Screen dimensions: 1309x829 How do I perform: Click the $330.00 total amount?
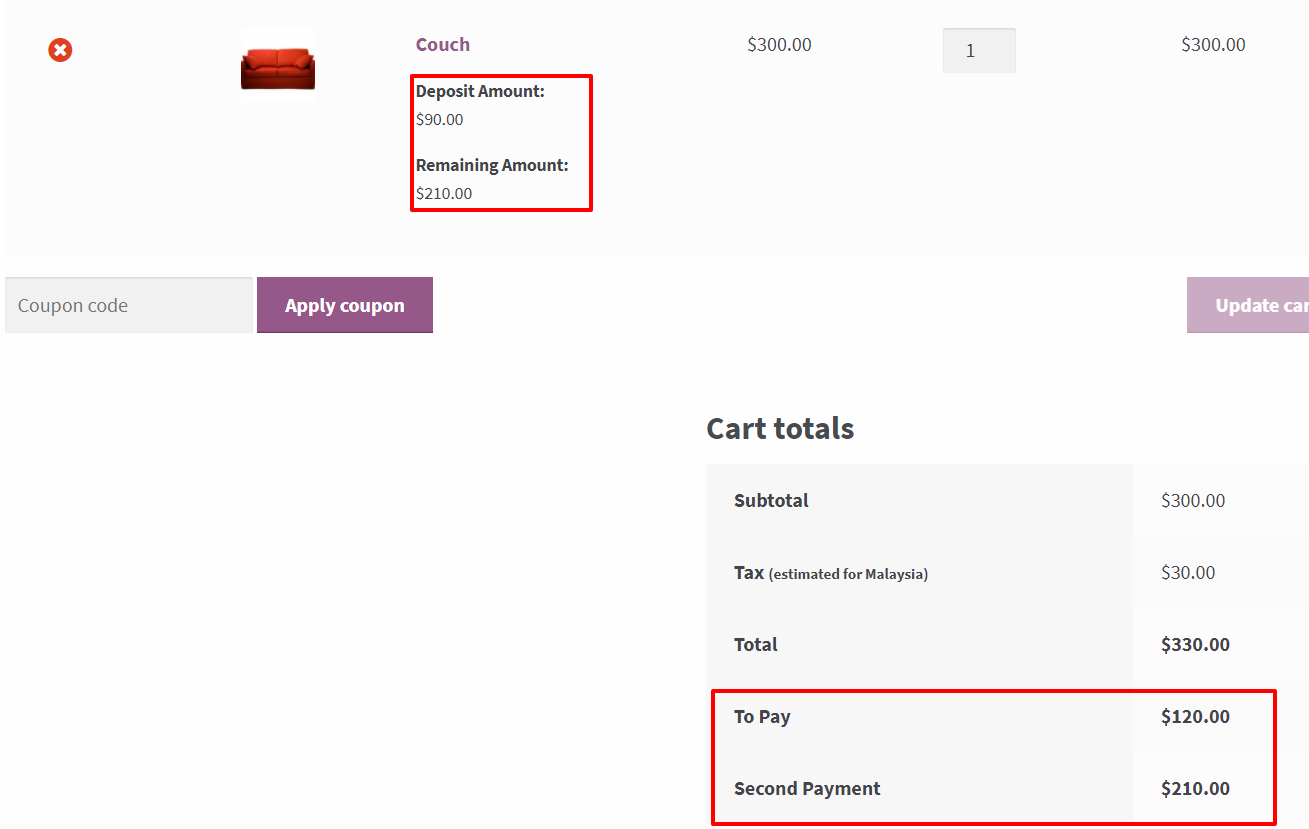(1195, 644)
